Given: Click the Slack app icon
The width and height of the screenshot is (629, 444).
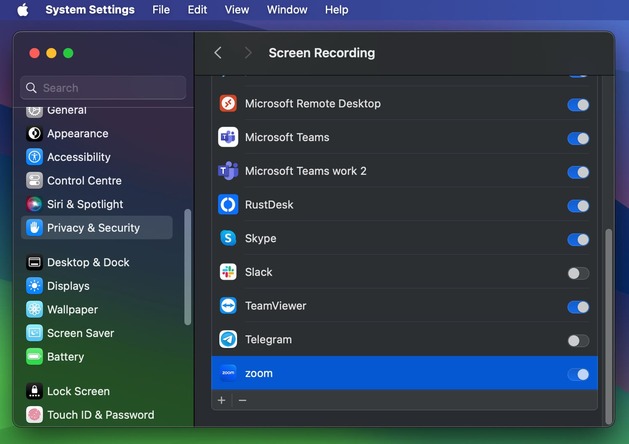Looking at the screenshot, I should tap(228, 272).
